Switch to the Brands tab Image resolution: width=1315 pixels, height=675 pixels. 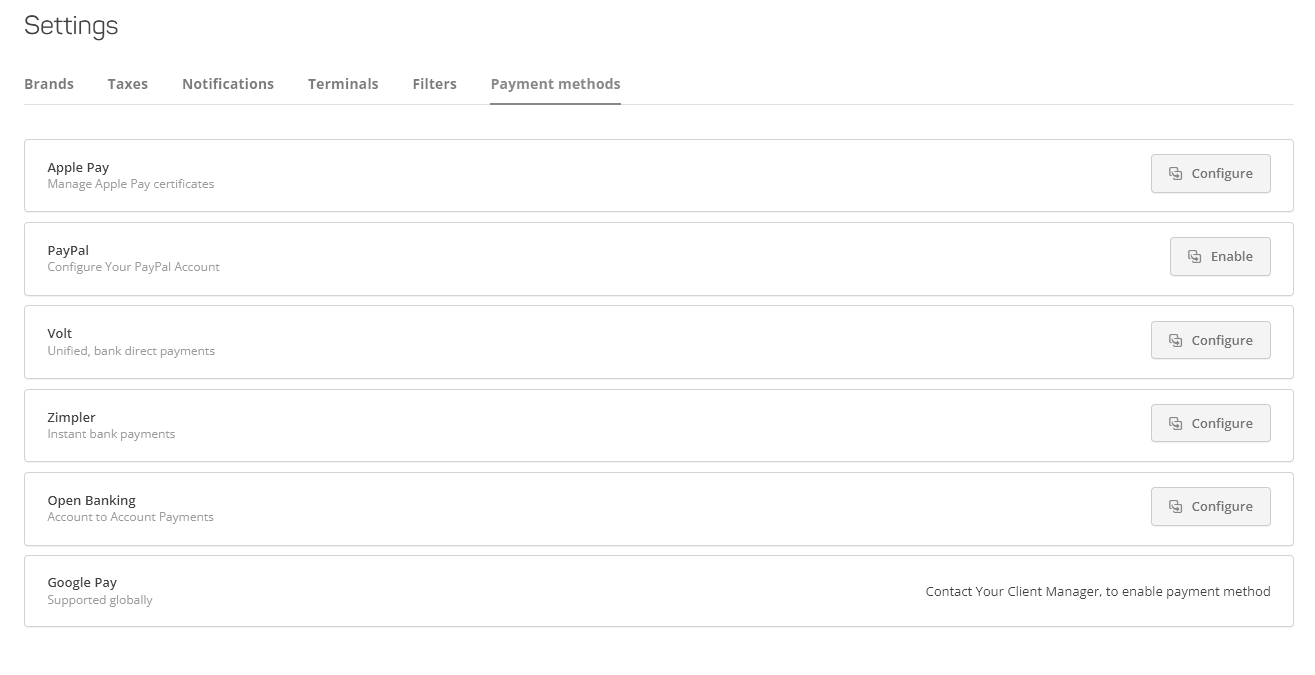tap(48, 84)
